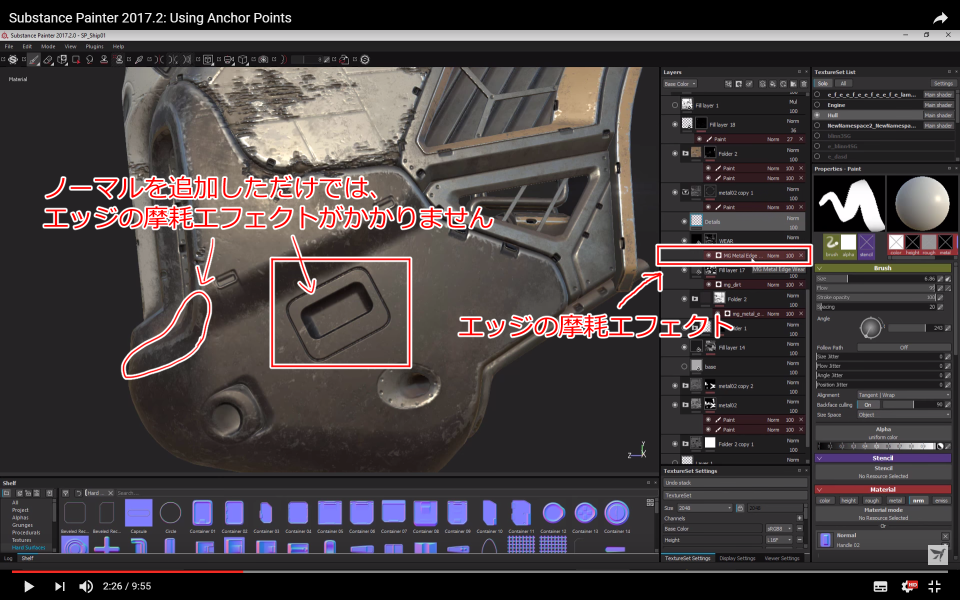The image size is (960, 600).
Task: Click the add folder icon in Layers
Action: (793, 84)
